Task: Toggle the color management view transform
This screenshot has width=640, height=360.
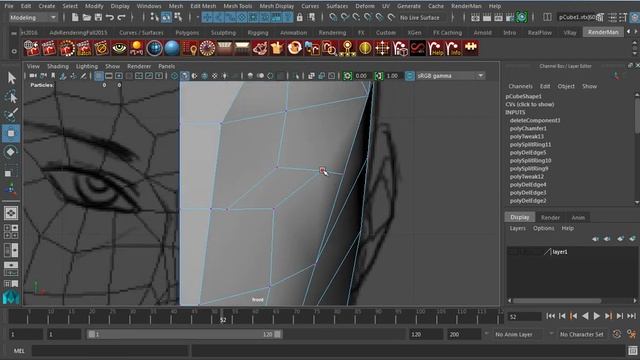Action: pos(410,76)
